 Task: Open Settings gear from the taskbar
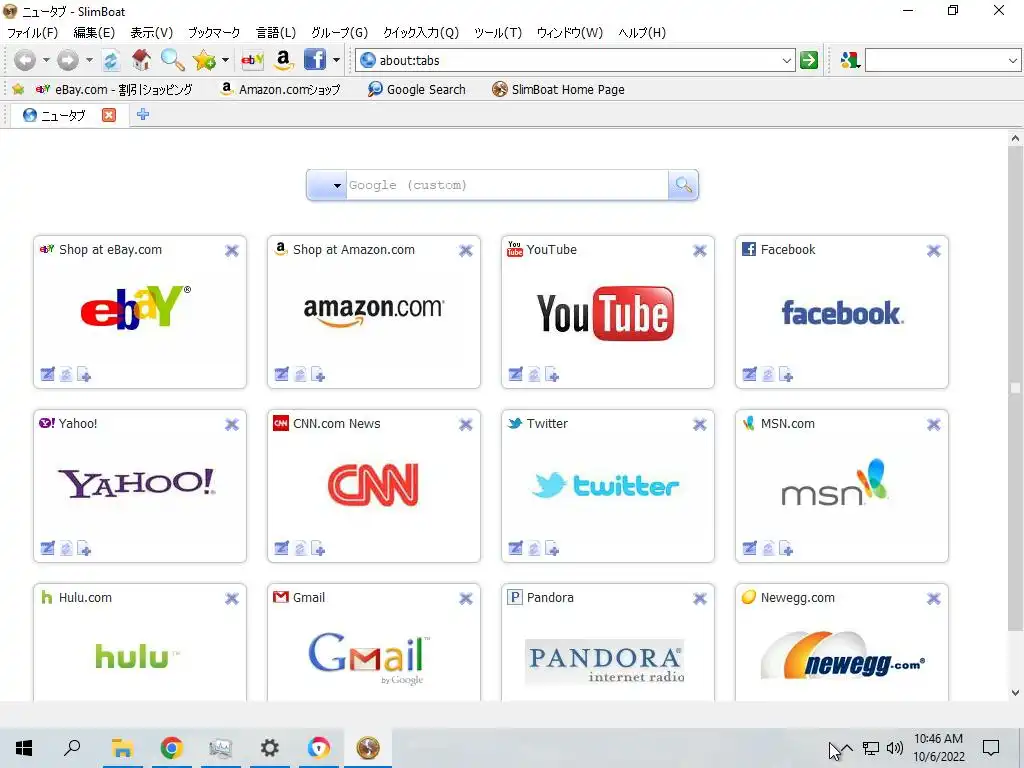coord(269,747)
